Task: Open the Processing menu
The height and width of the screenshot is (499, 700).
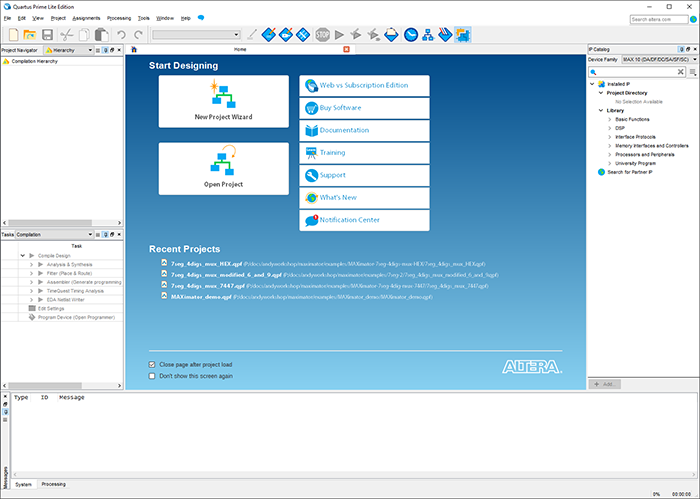Action: tap(119, 18)
